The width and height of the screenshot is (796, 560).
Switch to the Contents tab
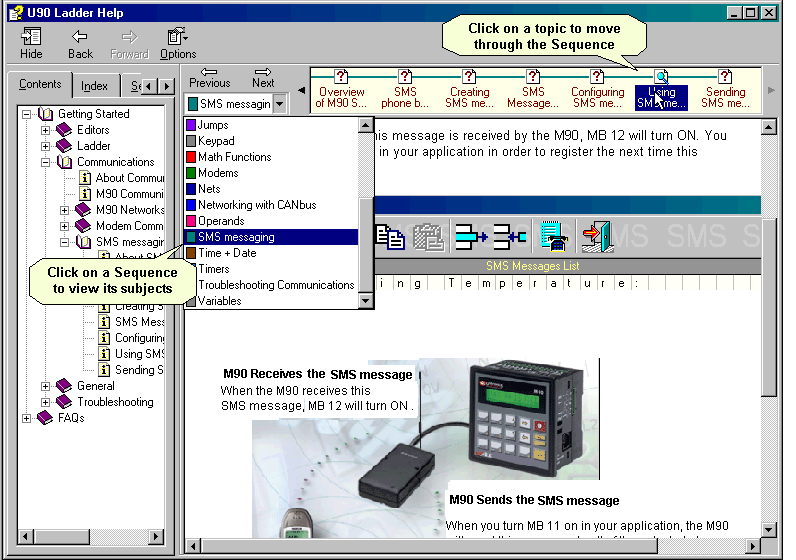point(40,84)
